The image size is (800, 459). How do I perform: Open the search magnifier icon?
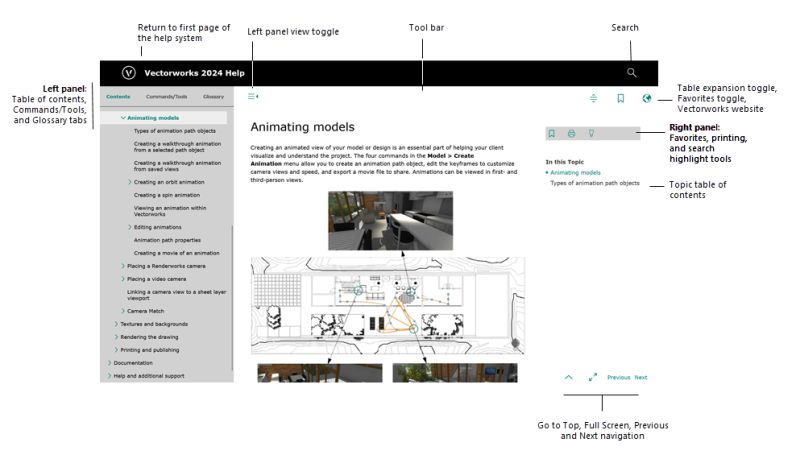tap(631, 73)
